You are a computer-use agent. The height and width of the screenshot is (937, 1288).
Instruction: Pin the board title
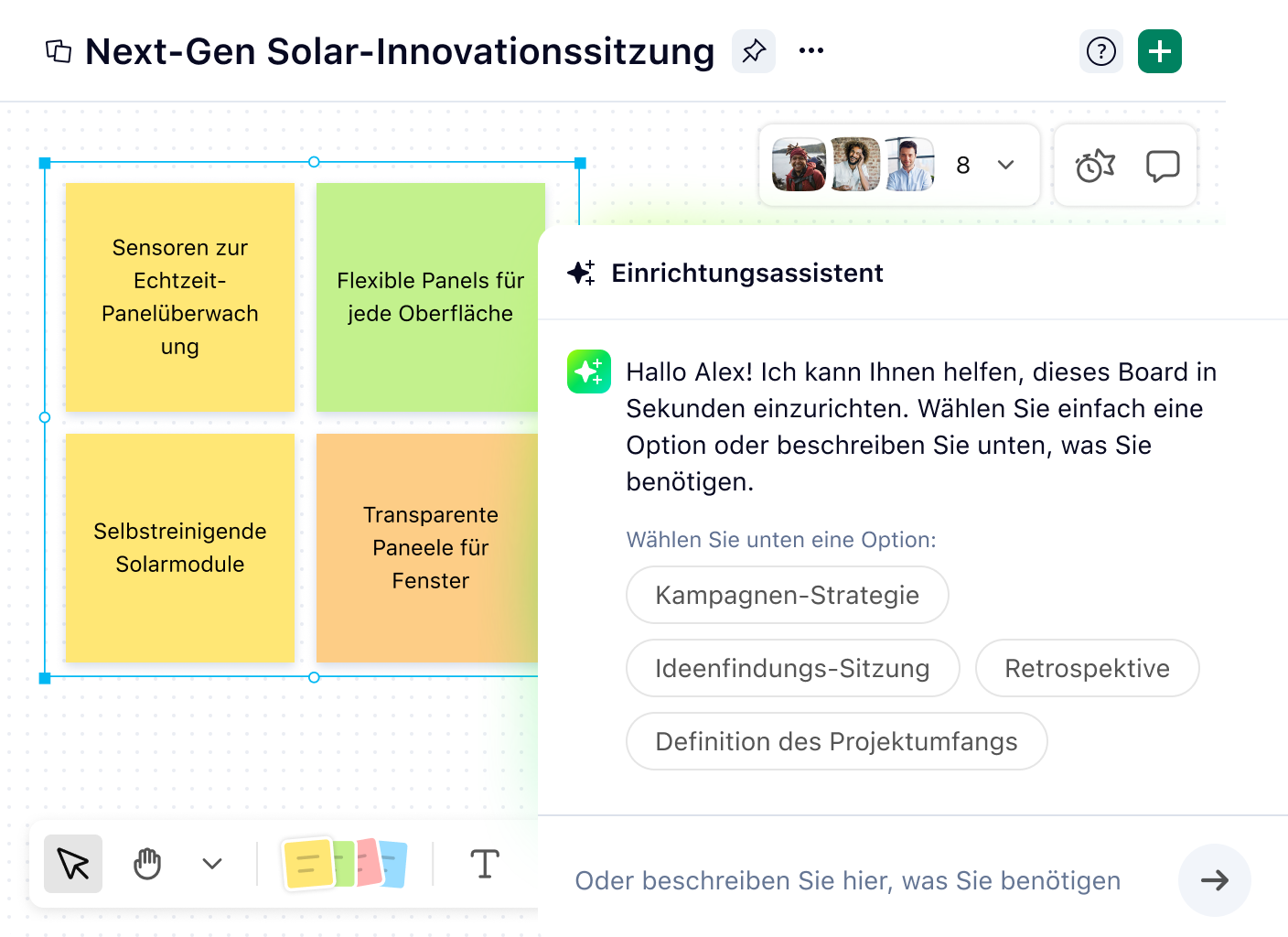(x=753, y=51)
